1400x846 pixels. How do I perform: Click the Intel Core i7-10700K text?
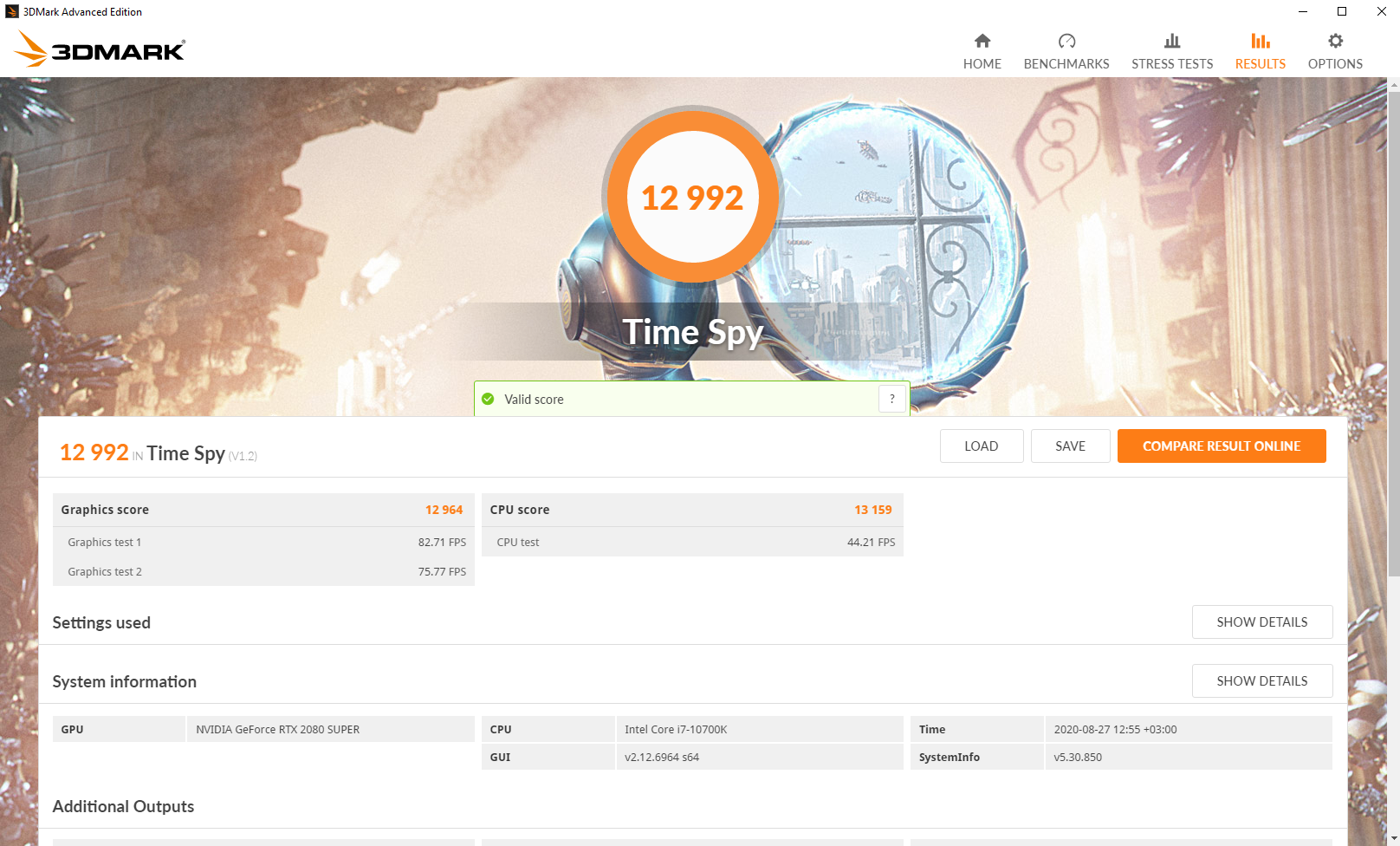pos(676,729)
